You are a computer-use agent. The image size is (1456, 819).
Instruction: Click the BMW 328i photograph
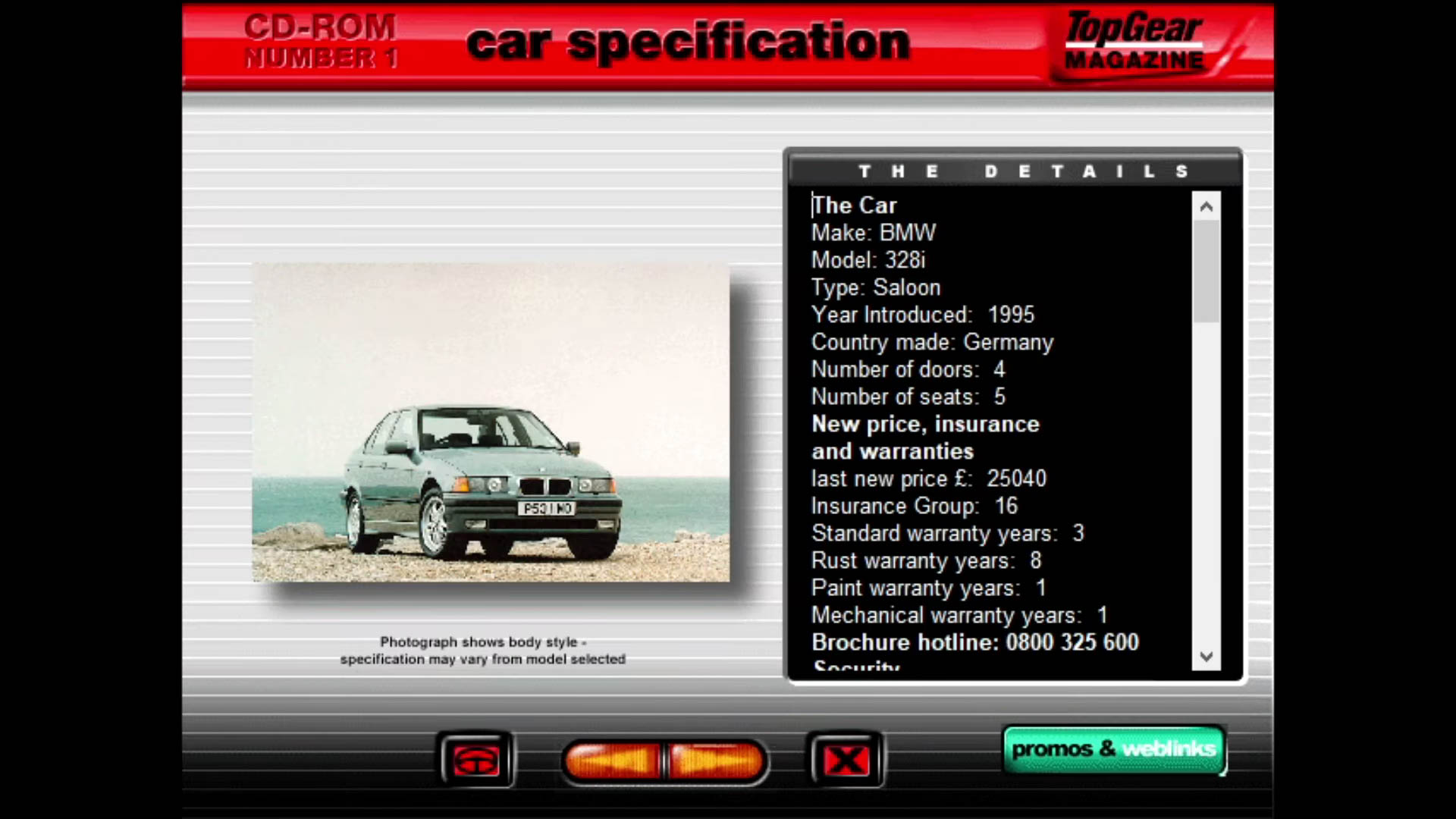[491, 422]
